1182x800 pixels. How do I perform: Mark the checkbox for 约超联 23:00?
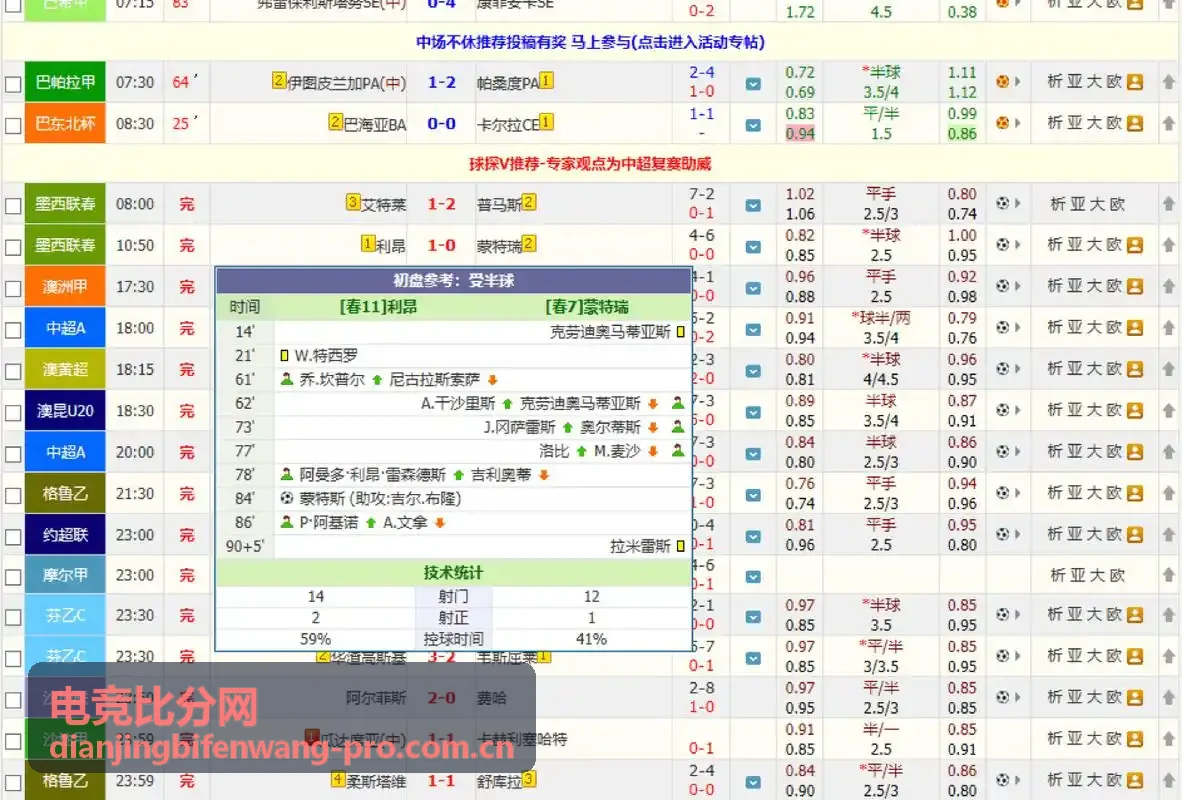coord(13,537)
